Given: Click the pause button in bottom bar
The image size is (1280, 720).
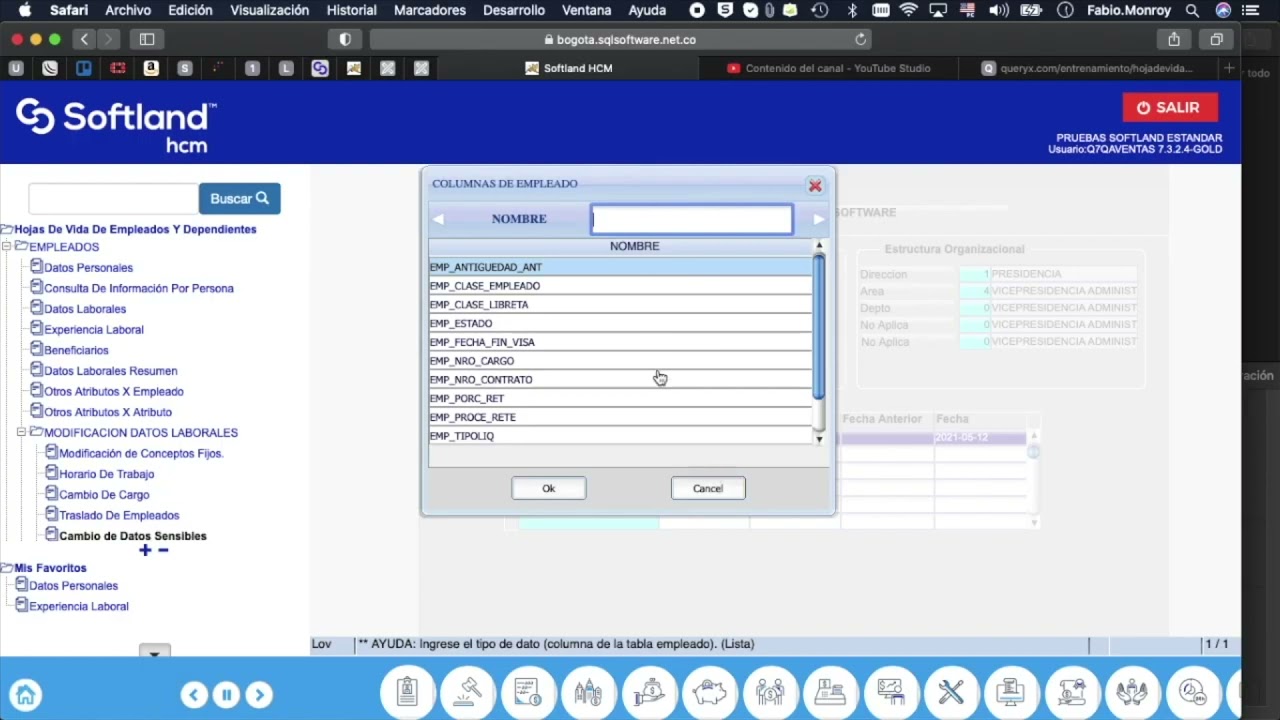Looking at the screenshot, I should [226, 694].
